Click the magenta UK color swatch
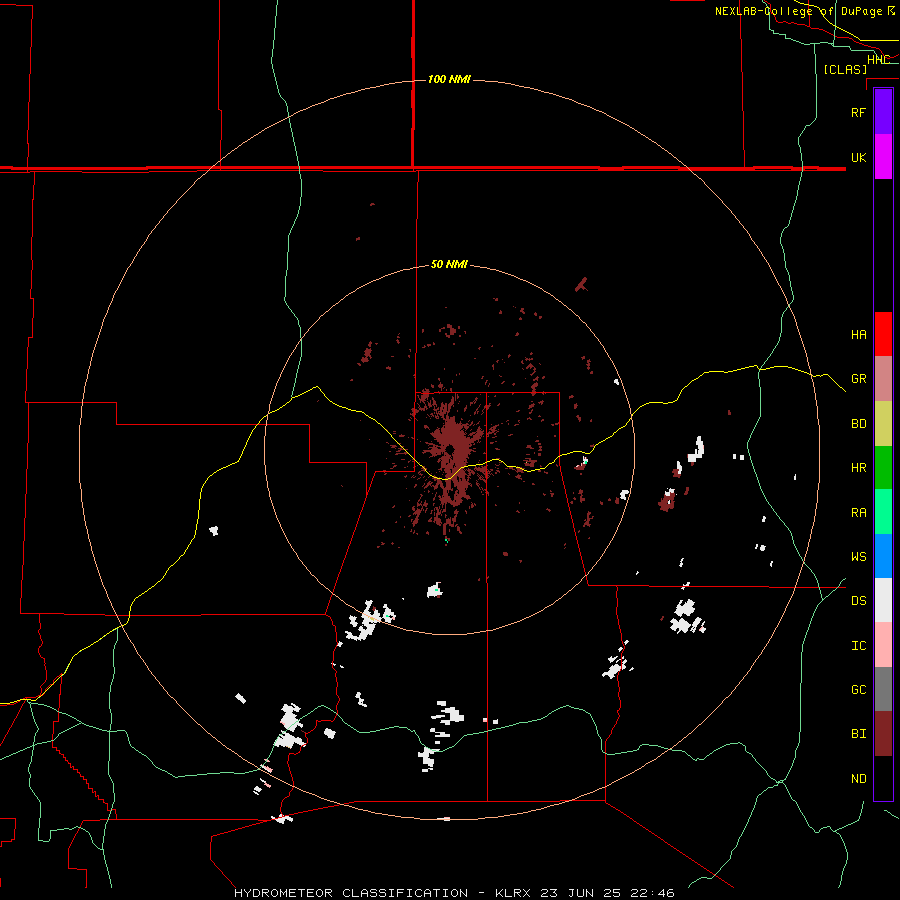Image resolution: width=900 pixels, height=900 pixels. 883,157
